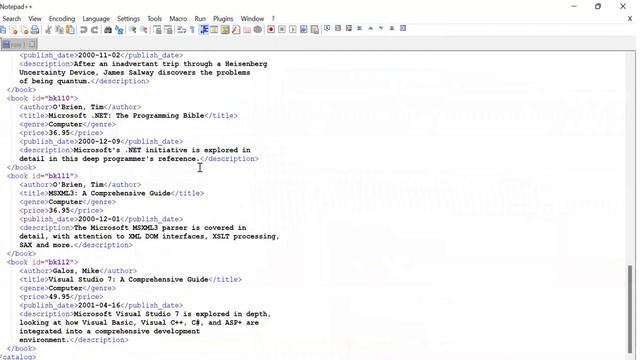Click the Redo arrow icon

pyautogui.click(x=95, y=30)
